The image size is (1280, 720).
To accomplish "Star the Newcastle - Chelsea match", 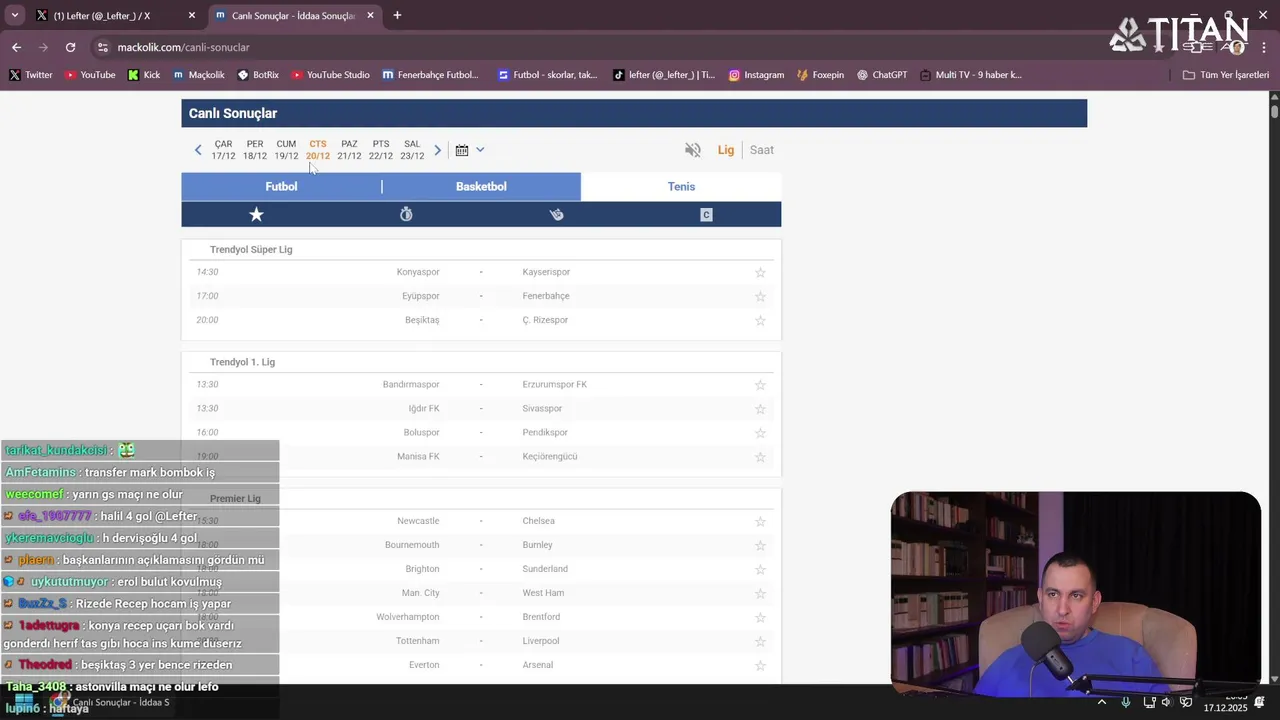I will click(x=760, y=521).
